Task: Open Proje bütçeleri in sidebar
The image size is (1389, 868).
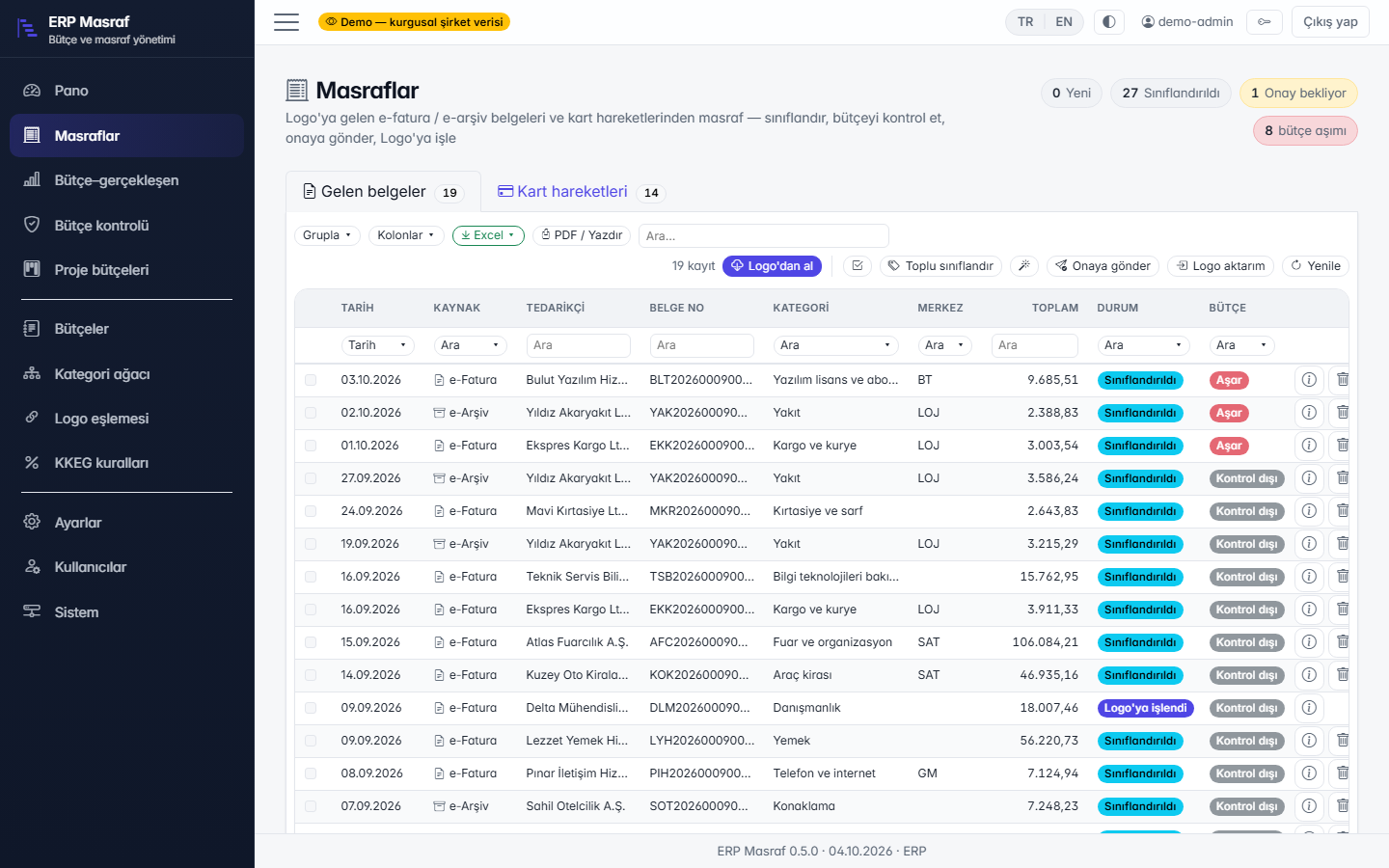Action: click(x=126, y=270)
